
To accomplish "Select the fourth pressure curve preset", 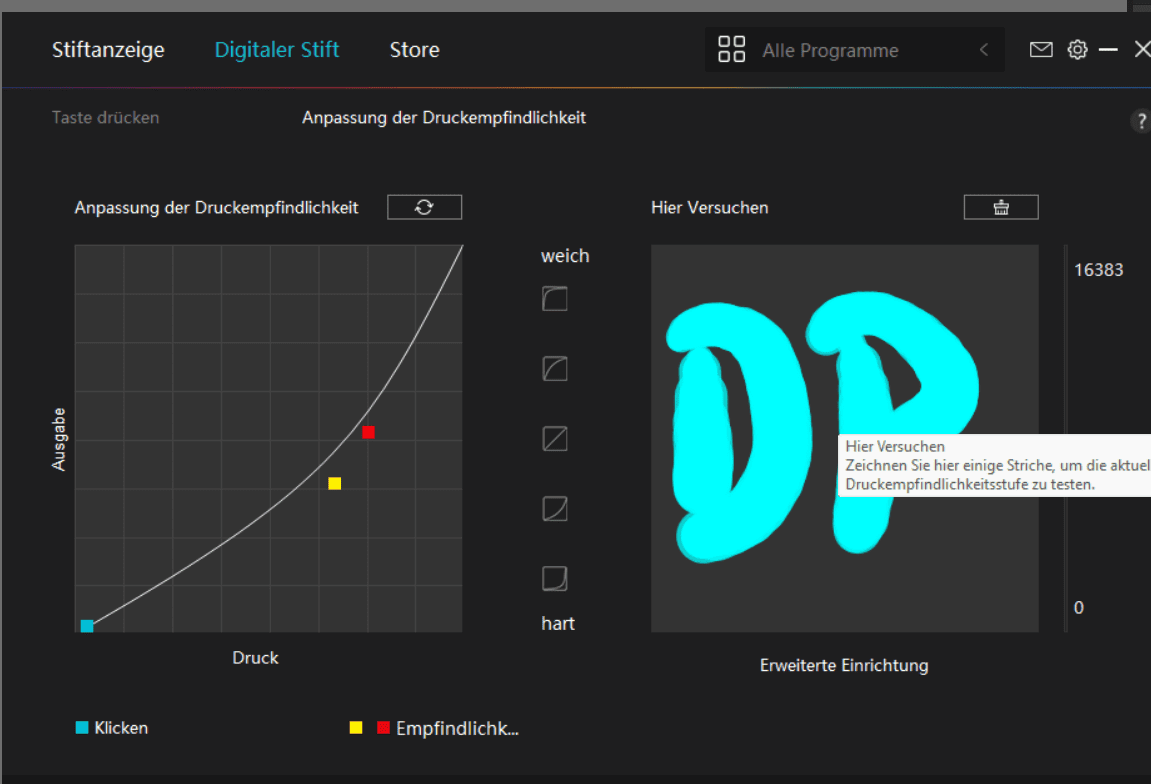I will tap(554, 508).
